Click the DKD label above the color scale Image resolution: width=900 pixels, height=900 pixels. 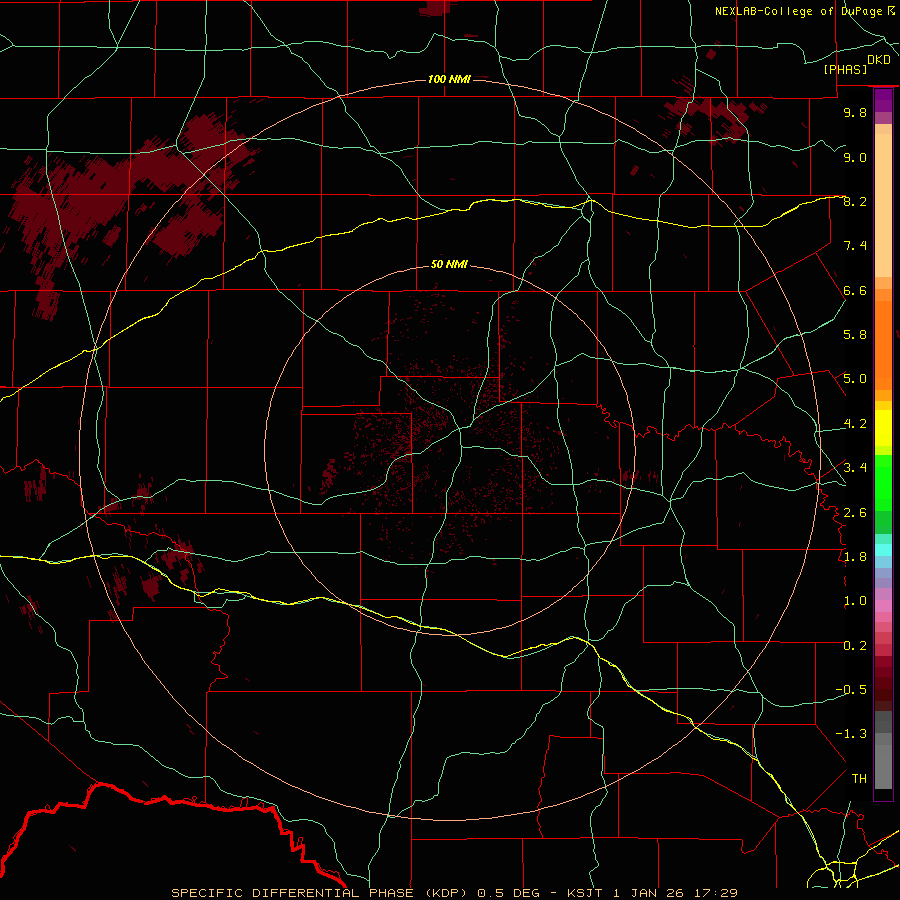tap(879, 60)
